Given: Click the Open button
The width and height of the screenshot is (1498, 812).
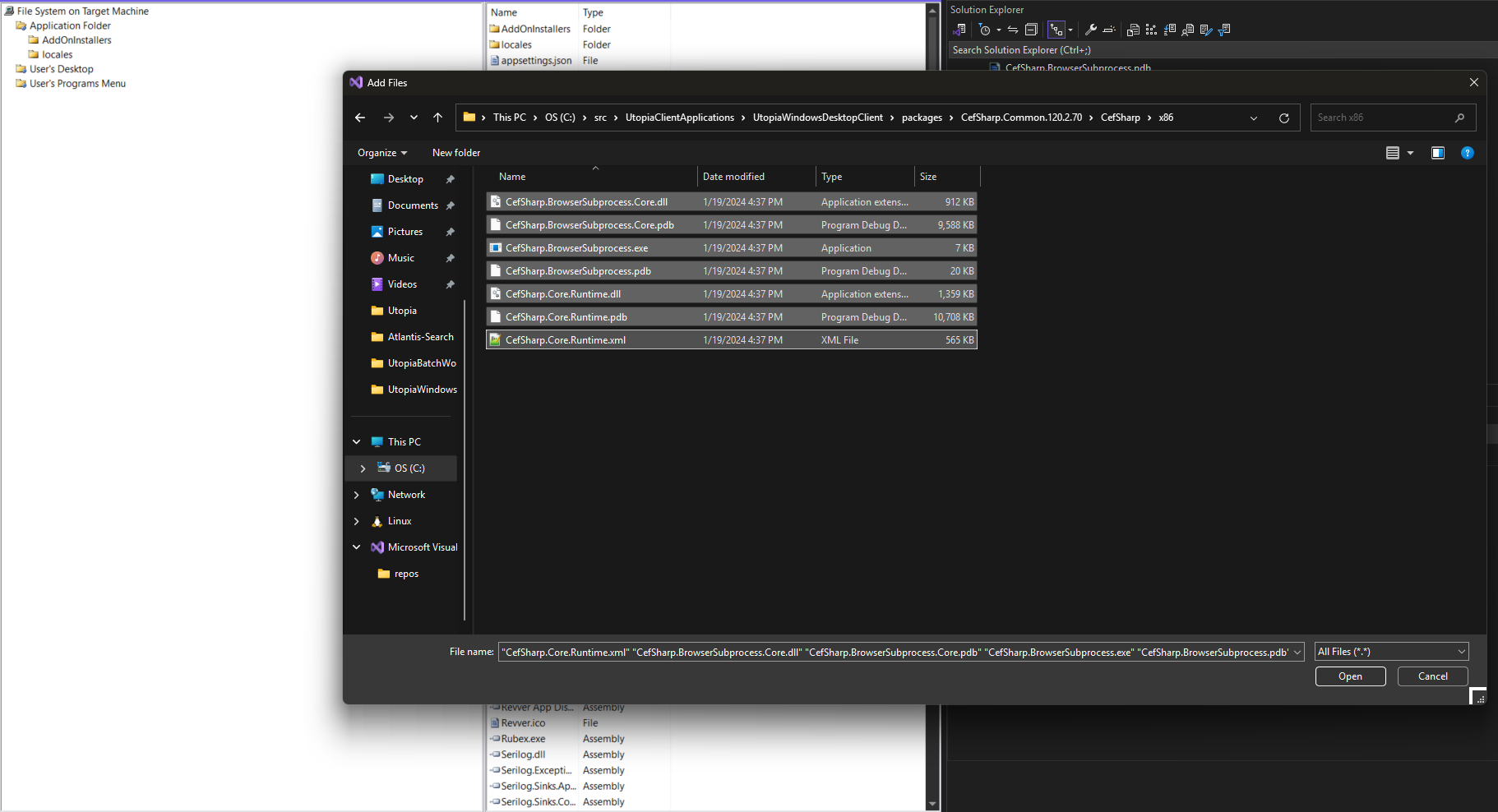Looking at the screenshot, I should (x=1350, y=676).
